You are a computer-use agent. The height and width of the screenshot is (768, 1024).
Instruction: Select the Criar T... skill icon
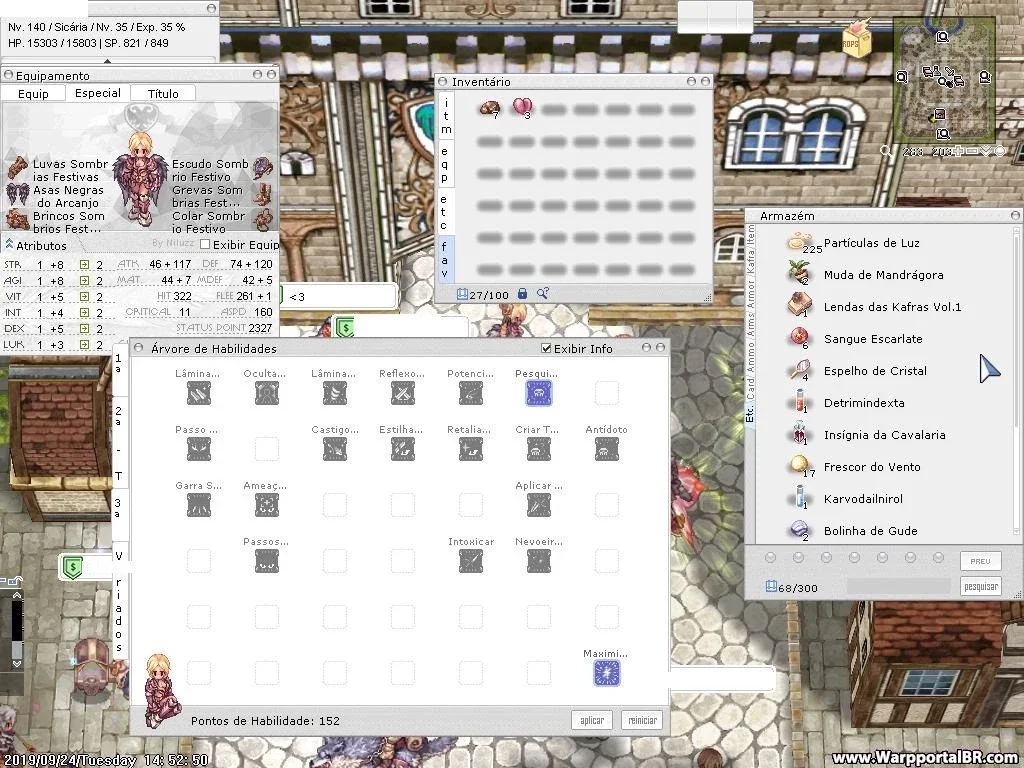pyautogui.click(x=539, y=449)
